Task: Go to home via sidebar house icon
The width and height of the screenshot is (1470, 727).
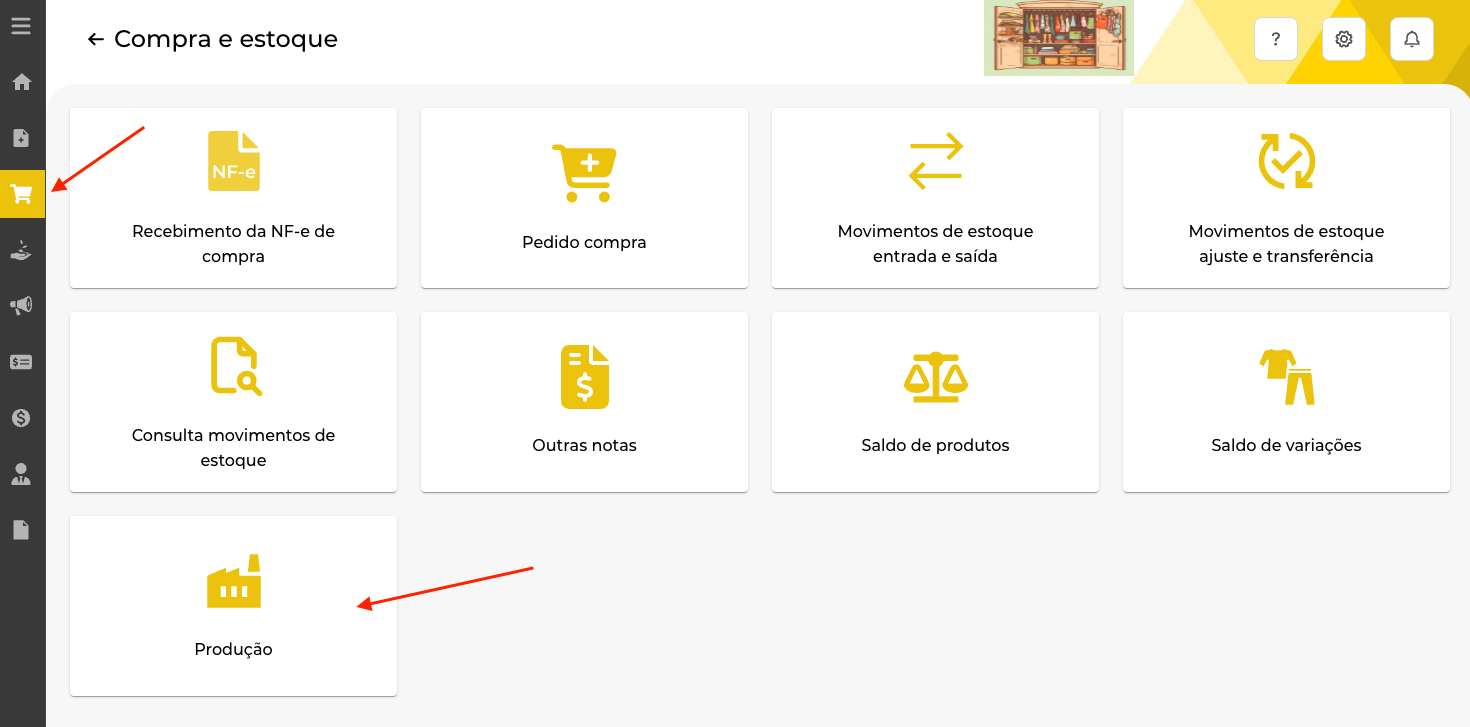Action: tap(21, 82)
